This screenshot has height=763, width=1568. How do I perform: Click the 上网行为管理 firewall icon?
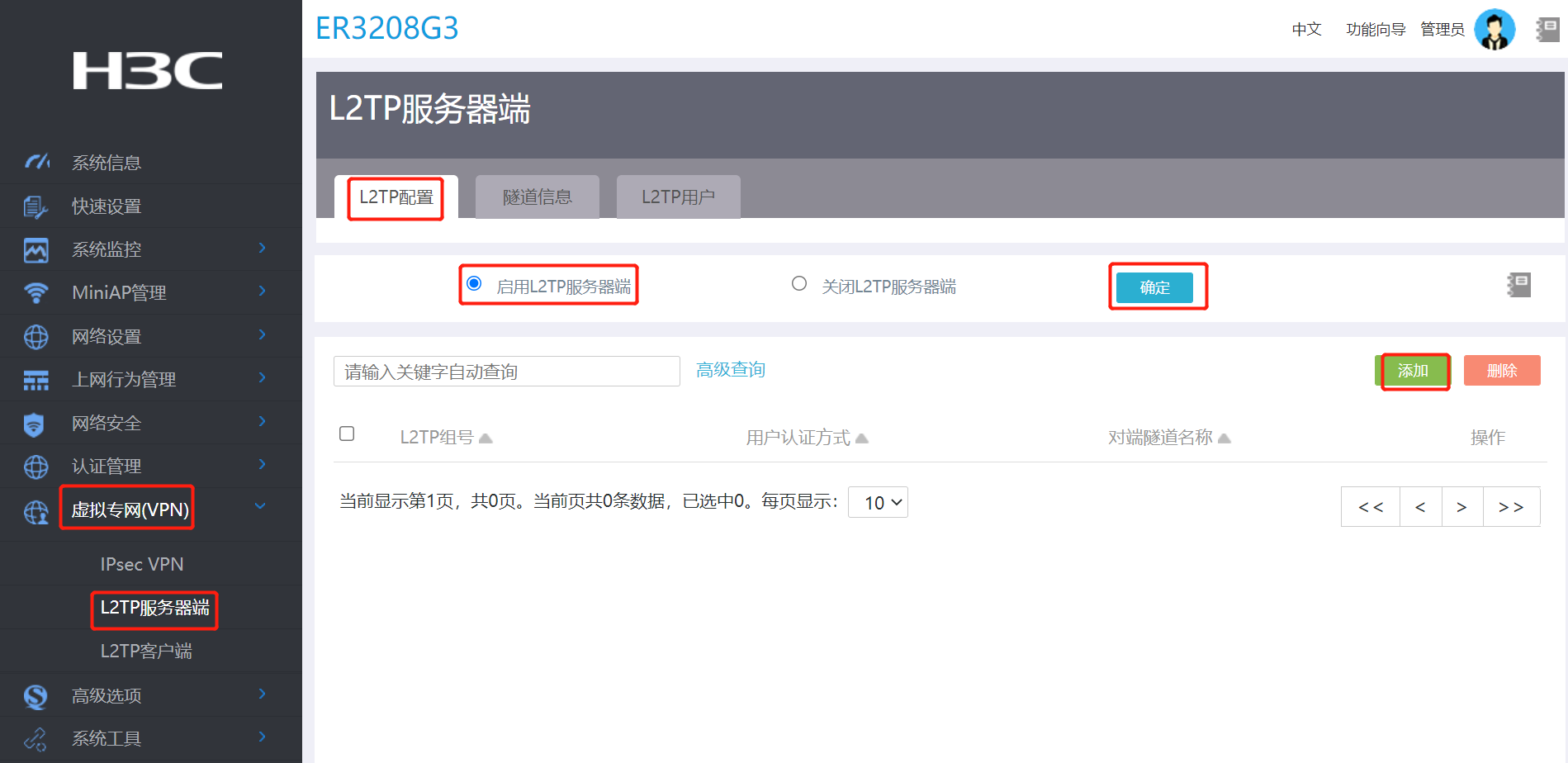tap(36, 380)
